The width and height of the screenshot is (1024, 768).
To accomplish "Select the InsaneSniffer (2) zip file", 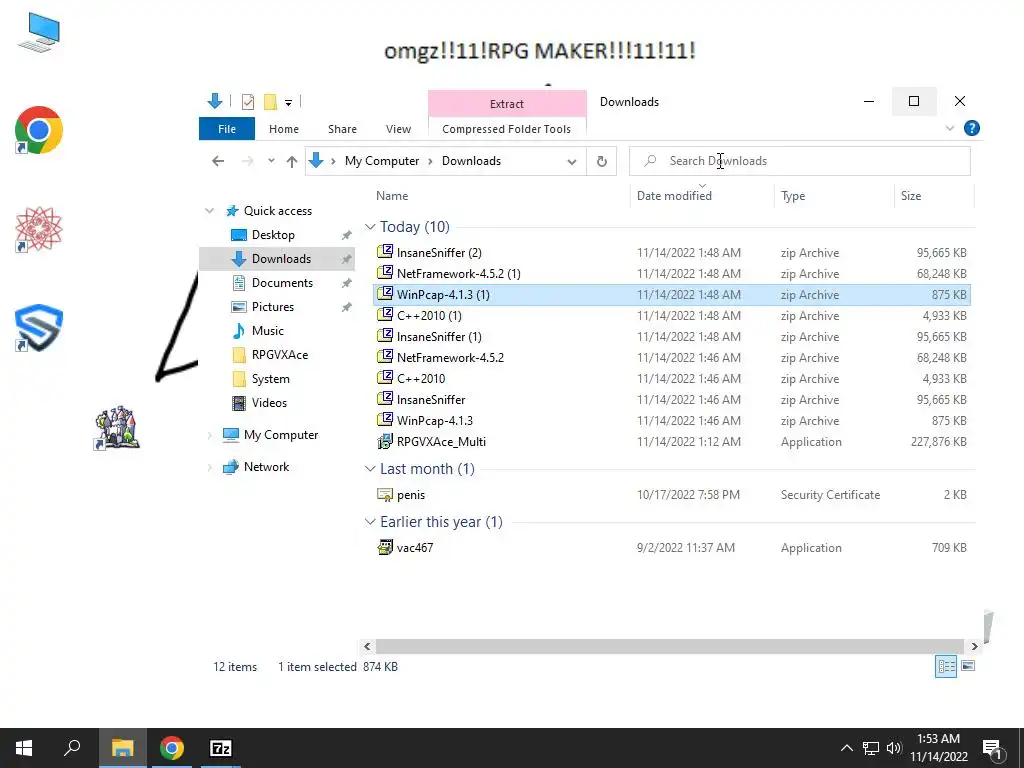I will 673,253.
